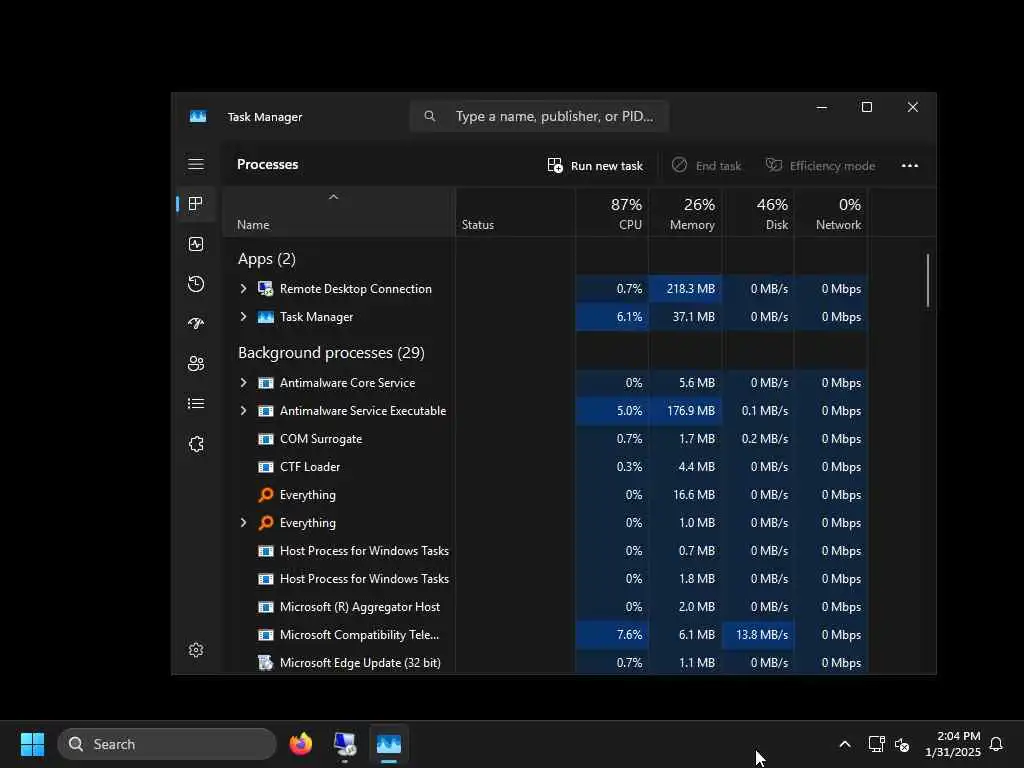Select the first Everything process without expander
The image size is (1024, 768).
(545, 495)
